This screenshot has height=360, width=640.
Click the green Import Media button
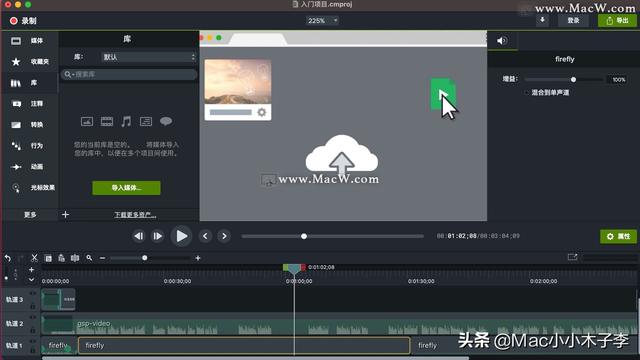click(x=126, y=188)
